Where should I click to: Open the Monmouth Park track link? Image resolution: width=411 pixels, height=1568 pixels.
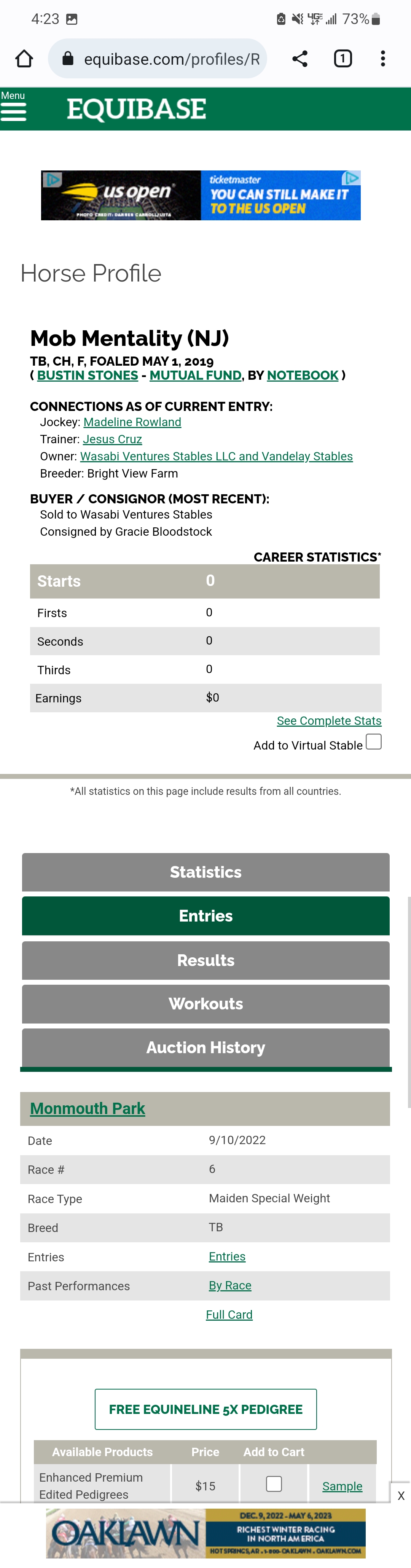(88, 1108)
